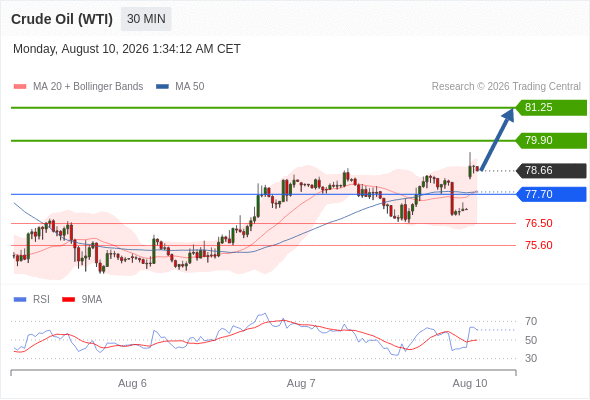The image size is (590, 400).
Task: Click the Crude Oil (WTI) title
Action: [62, 19]
